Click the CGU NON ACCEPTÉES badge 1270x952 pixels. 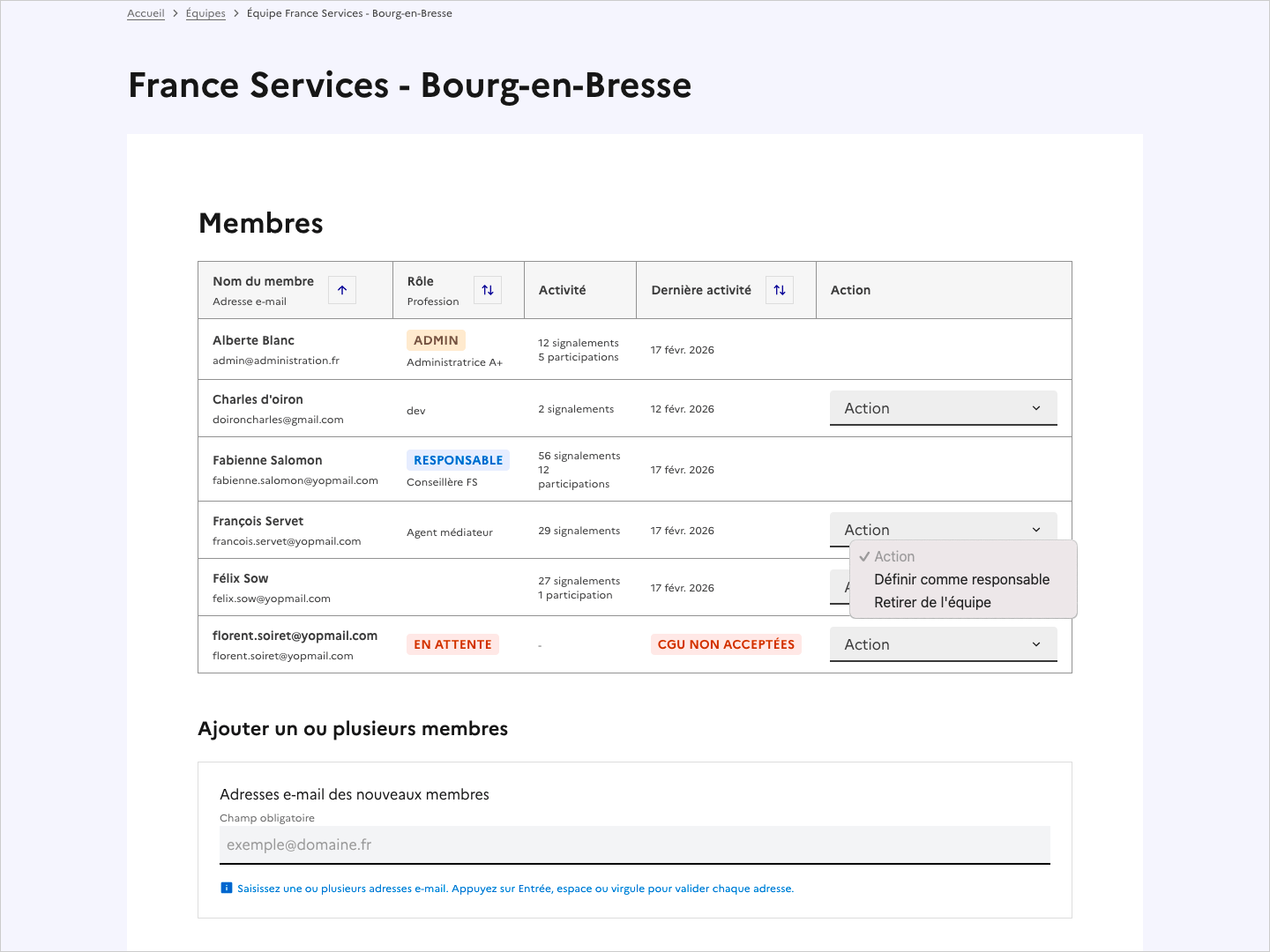[726, 643]
